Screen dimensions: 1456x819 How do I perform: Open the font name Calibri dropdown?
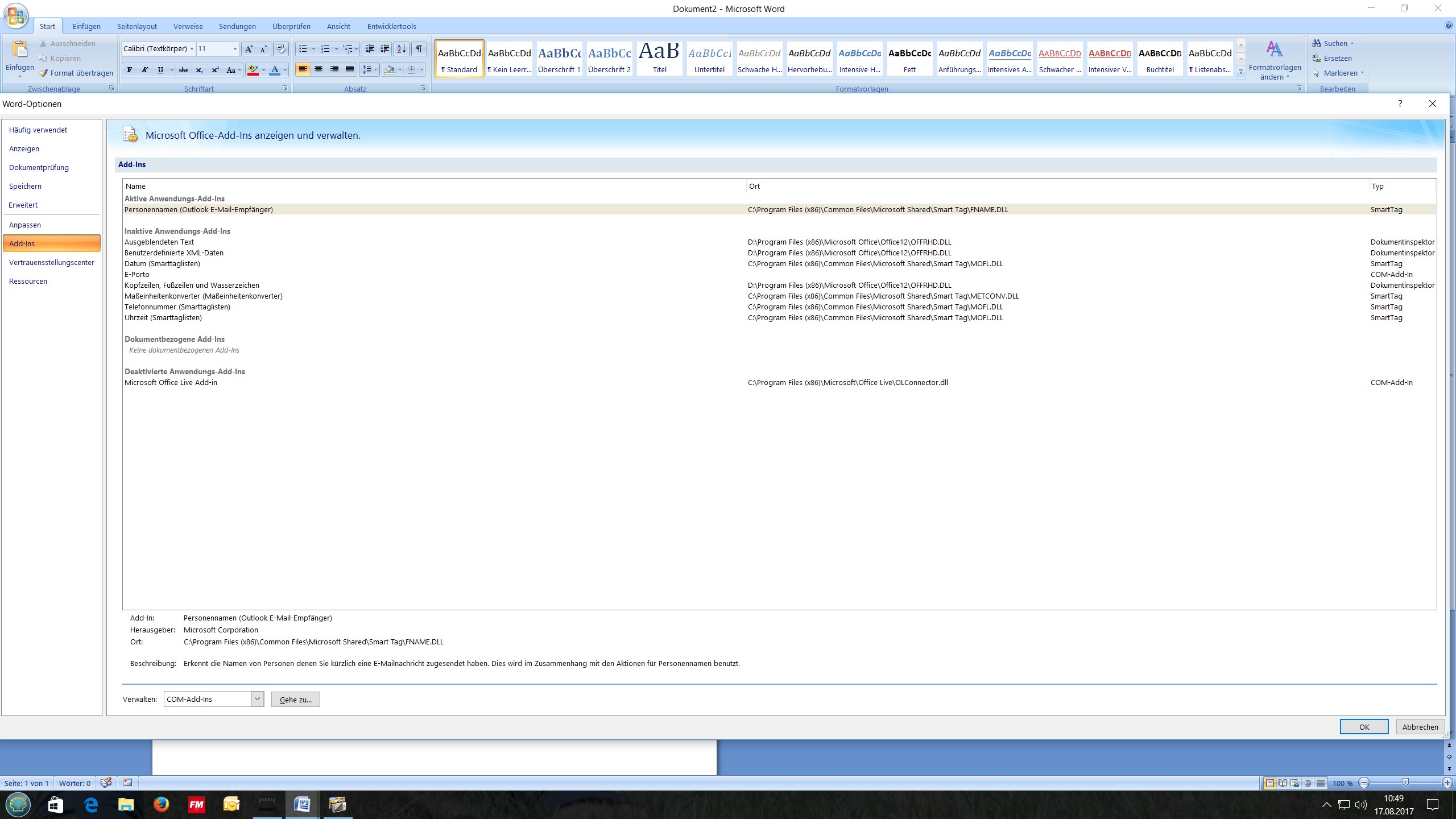[x=192, y=49]
